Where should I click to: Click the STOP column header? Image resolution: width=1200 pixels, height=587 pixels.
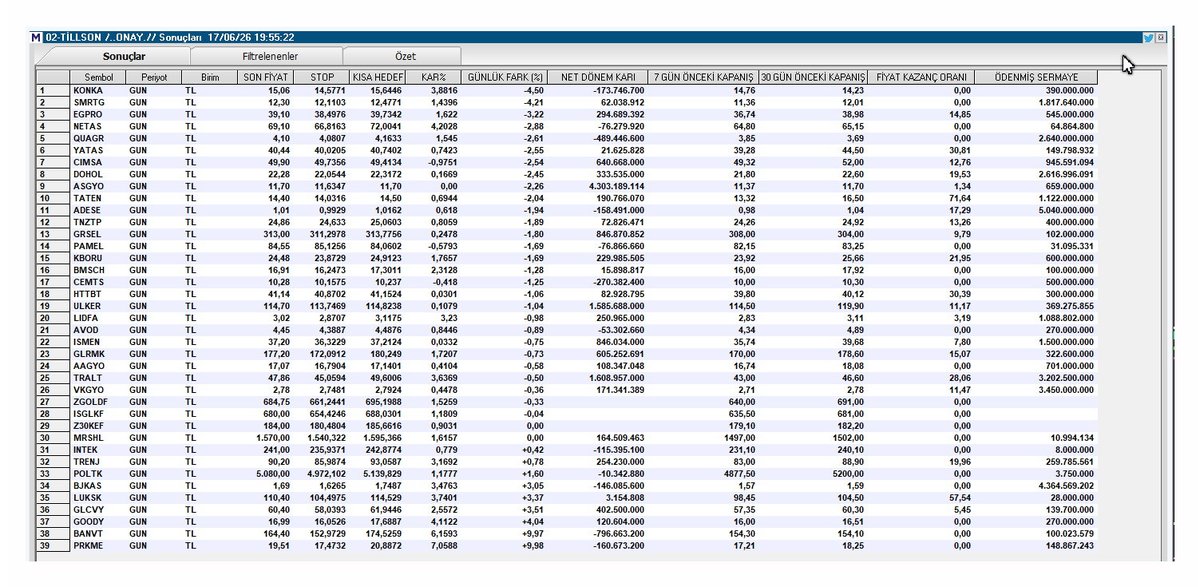tap(321, 77)
